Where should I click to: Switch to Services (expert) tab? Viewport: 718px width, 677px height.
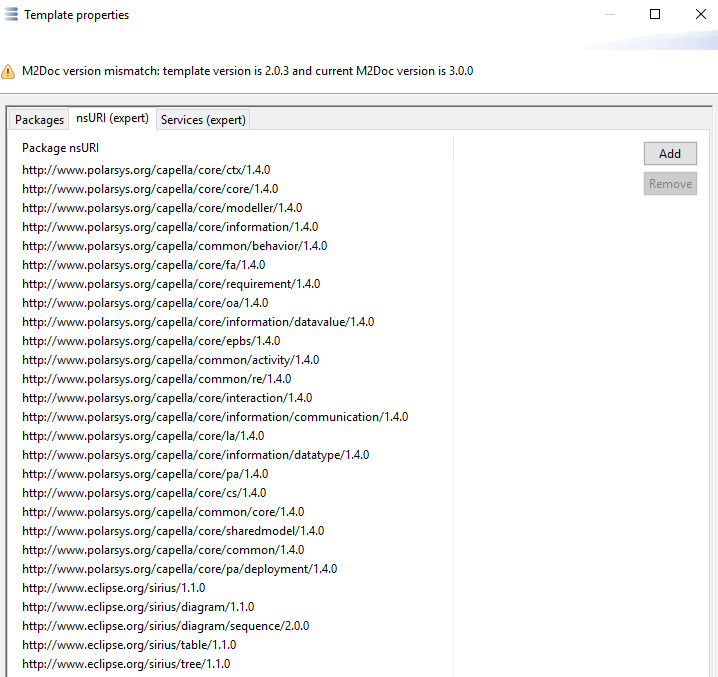pos(203,120)
